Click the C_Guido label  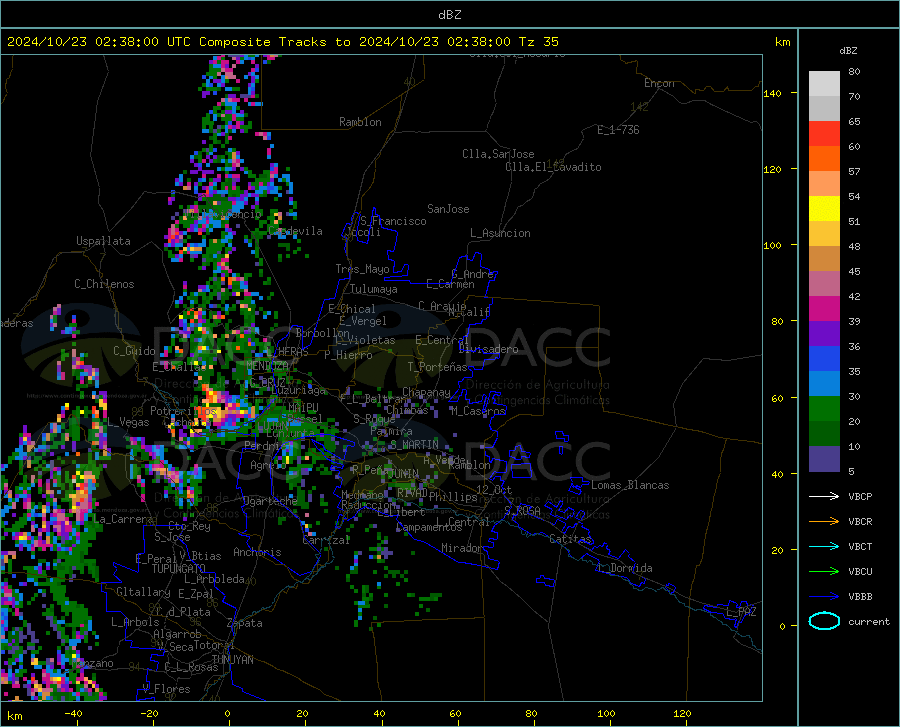click(x=134, y=351)
